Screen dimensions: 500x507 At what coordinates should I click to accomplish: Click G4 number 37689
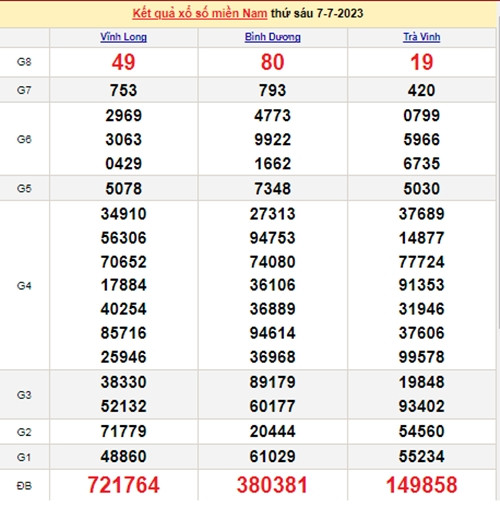click(x=422, y=214)
